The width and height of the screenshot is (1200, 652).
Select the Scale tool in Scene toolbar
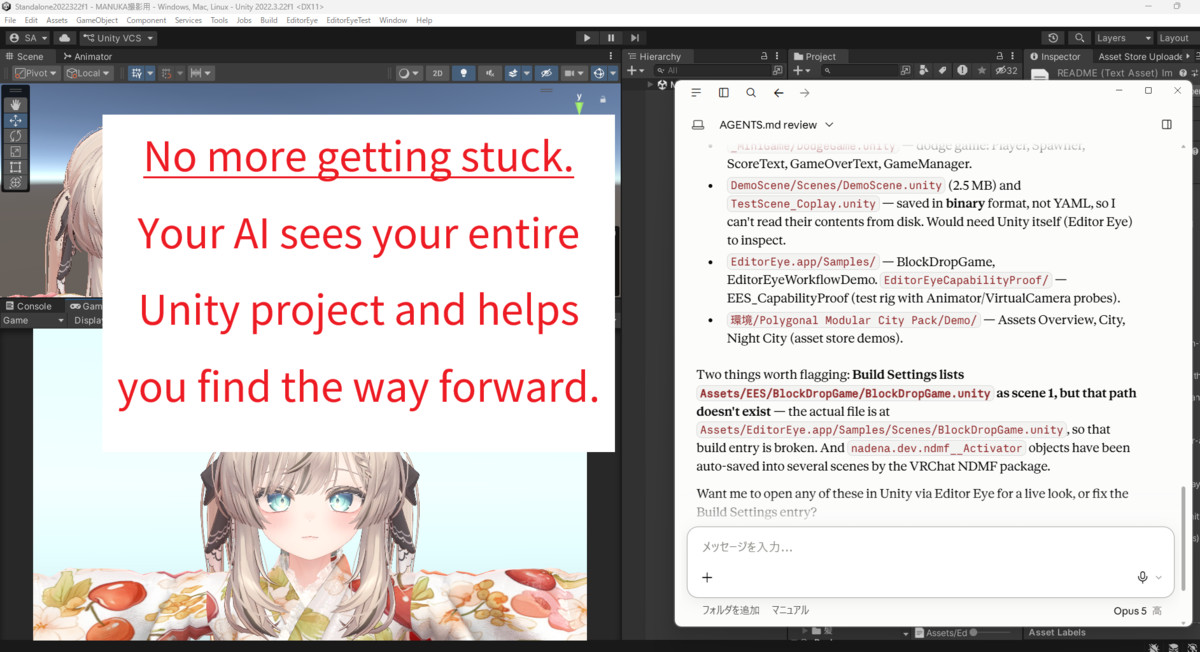pos(15,151)
